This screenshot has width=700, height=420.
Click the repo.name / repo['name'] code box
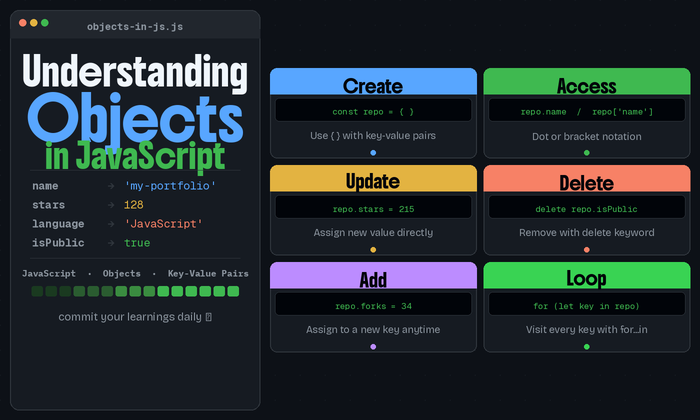587,110
